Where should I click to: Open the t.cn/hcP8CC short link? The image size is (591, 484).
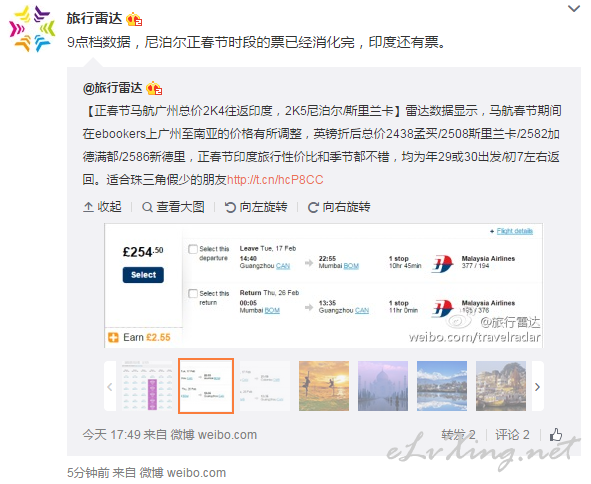[275, 180]
